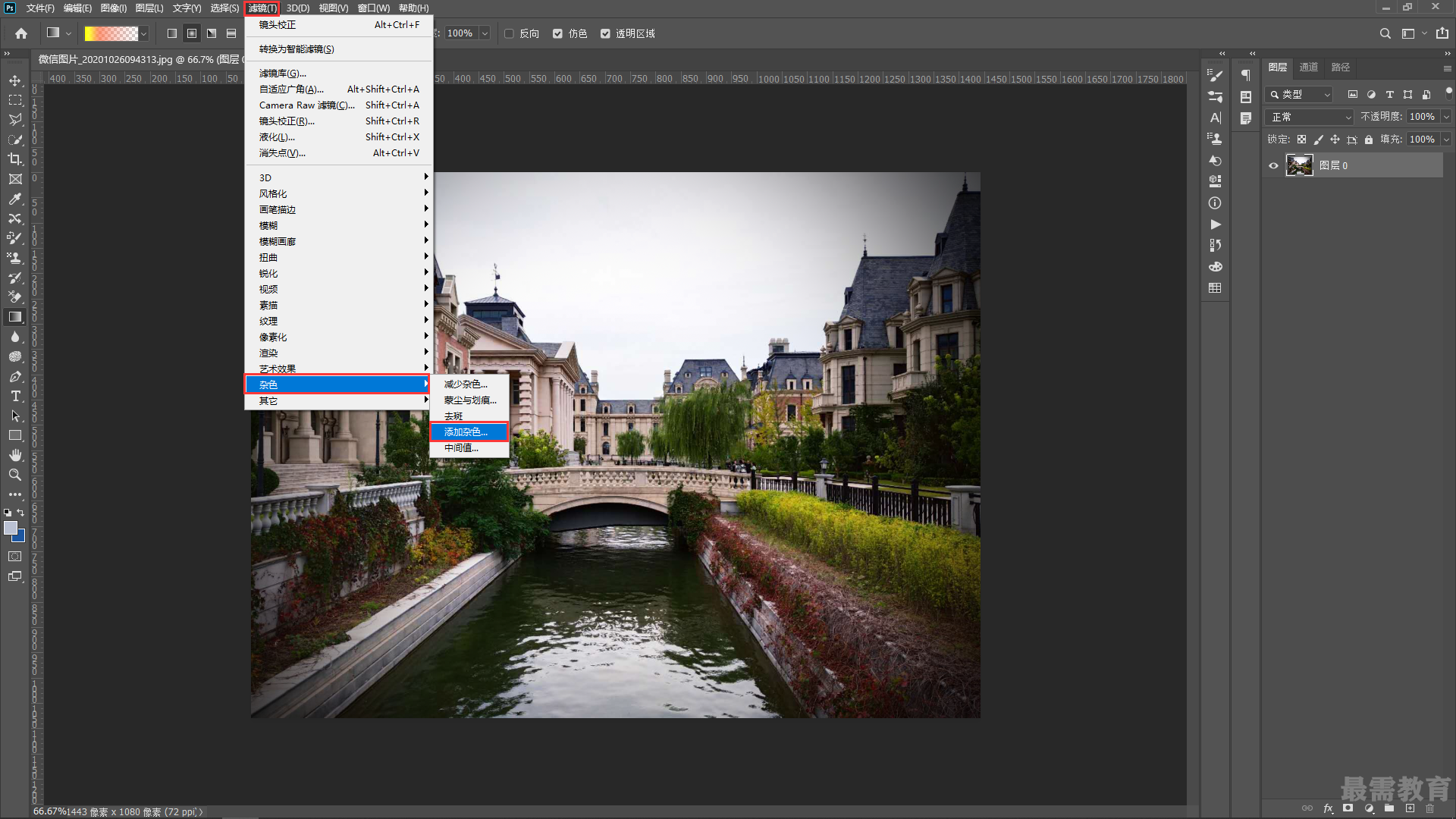Select the Rectangular Marquee tool

click(15, 100)
